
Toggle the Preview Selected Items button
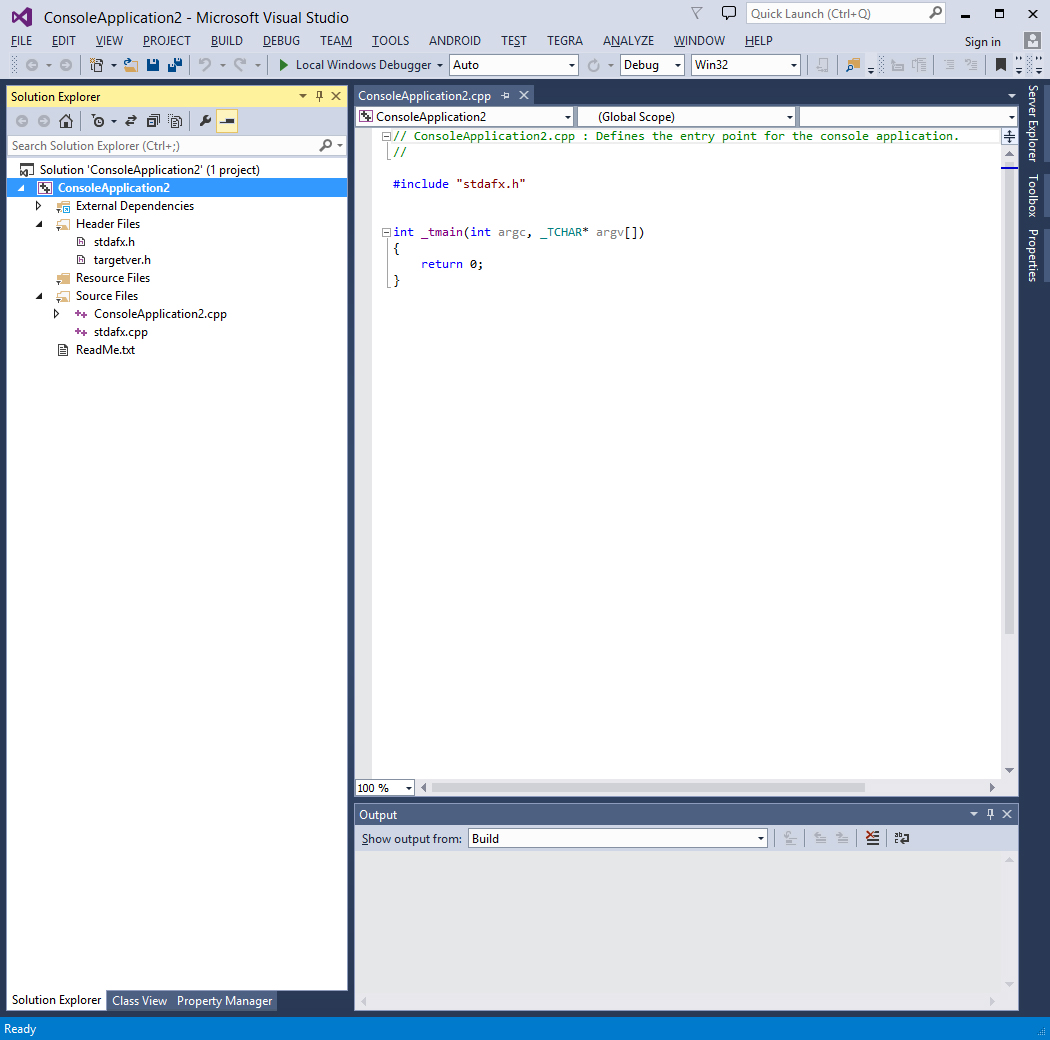pyautogui.click(x=228, y=121)
